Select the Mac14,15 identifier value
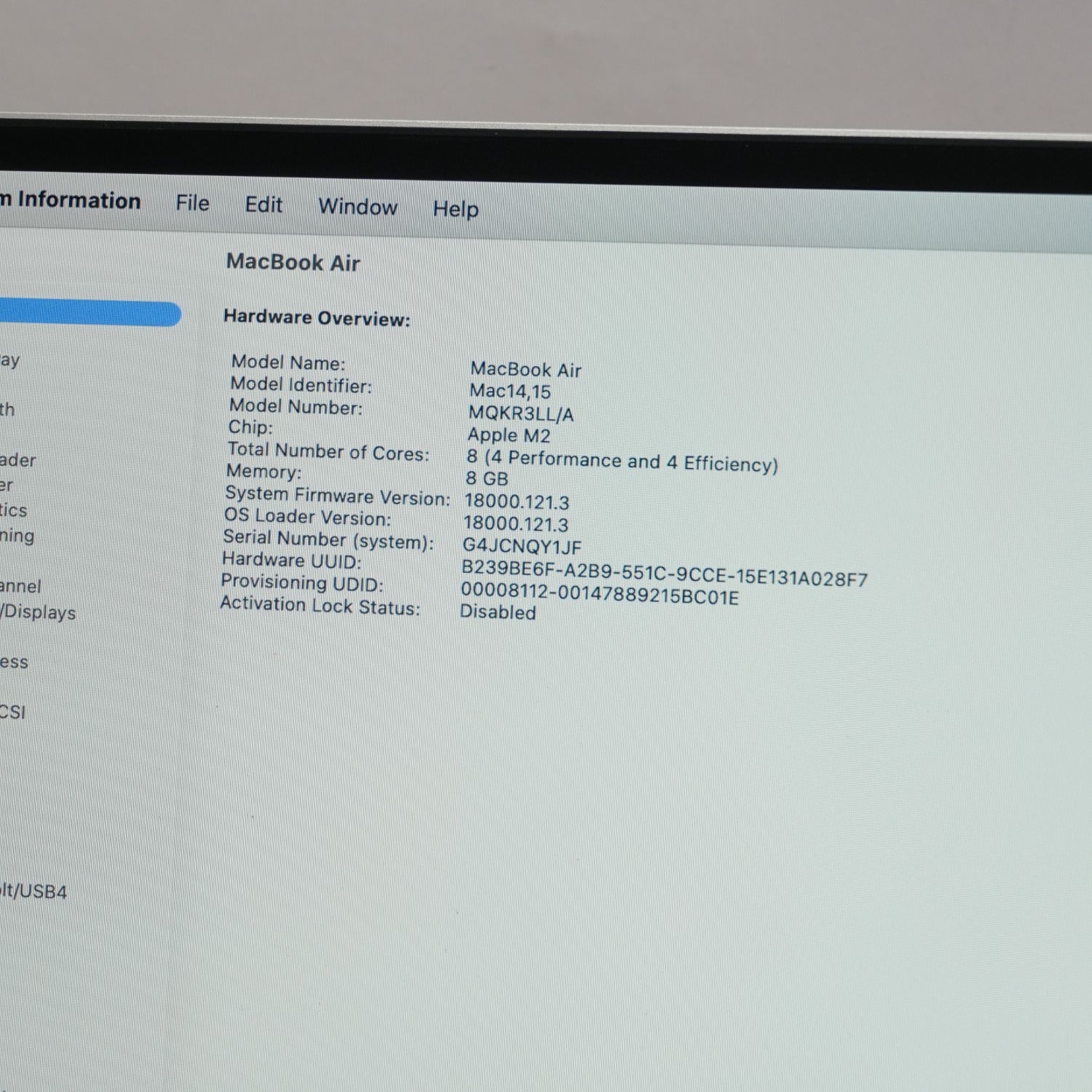Viewport: 1092px width, 1092px height. [510, 392]
